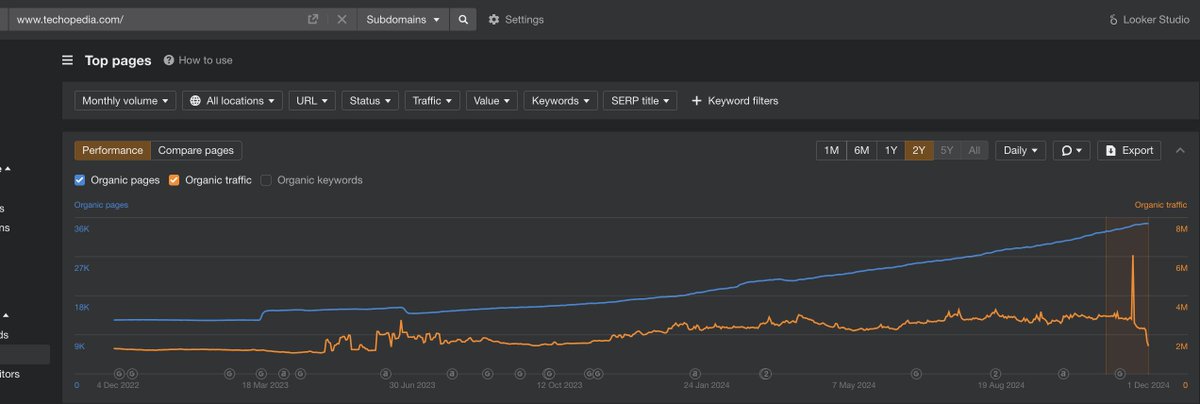This screenshot has width=1200, height=404.
Task: Uncheck the Organic pages series
Action: pos(80,180)
